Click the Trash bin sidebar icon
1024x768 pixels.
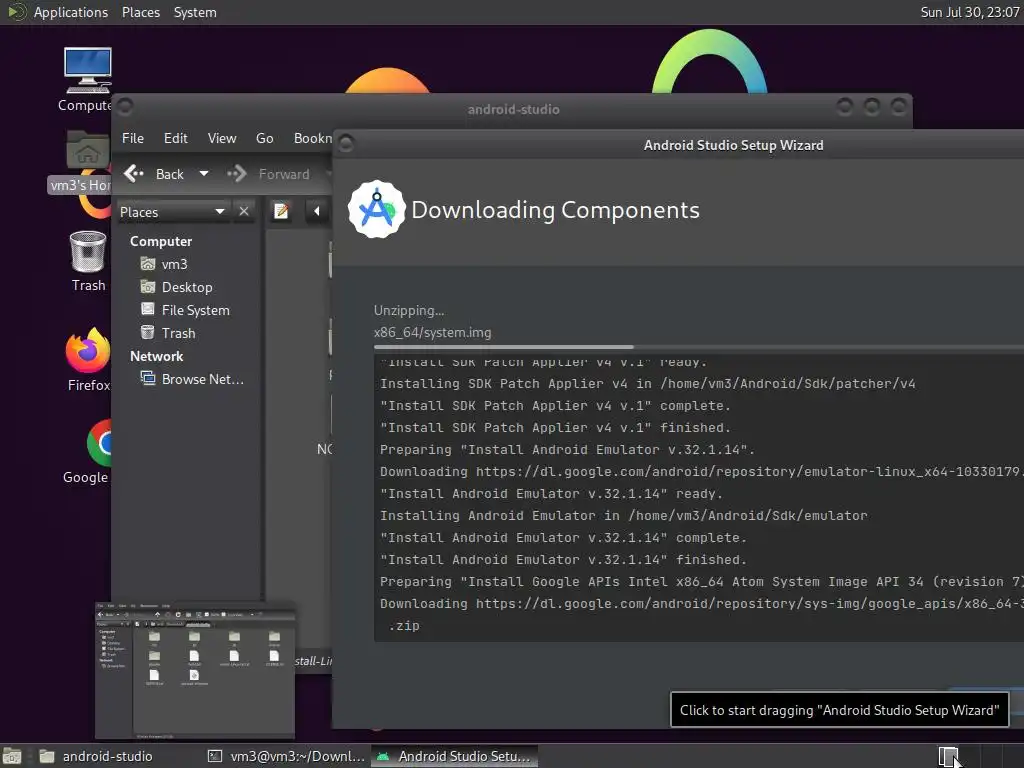point(148,332)
